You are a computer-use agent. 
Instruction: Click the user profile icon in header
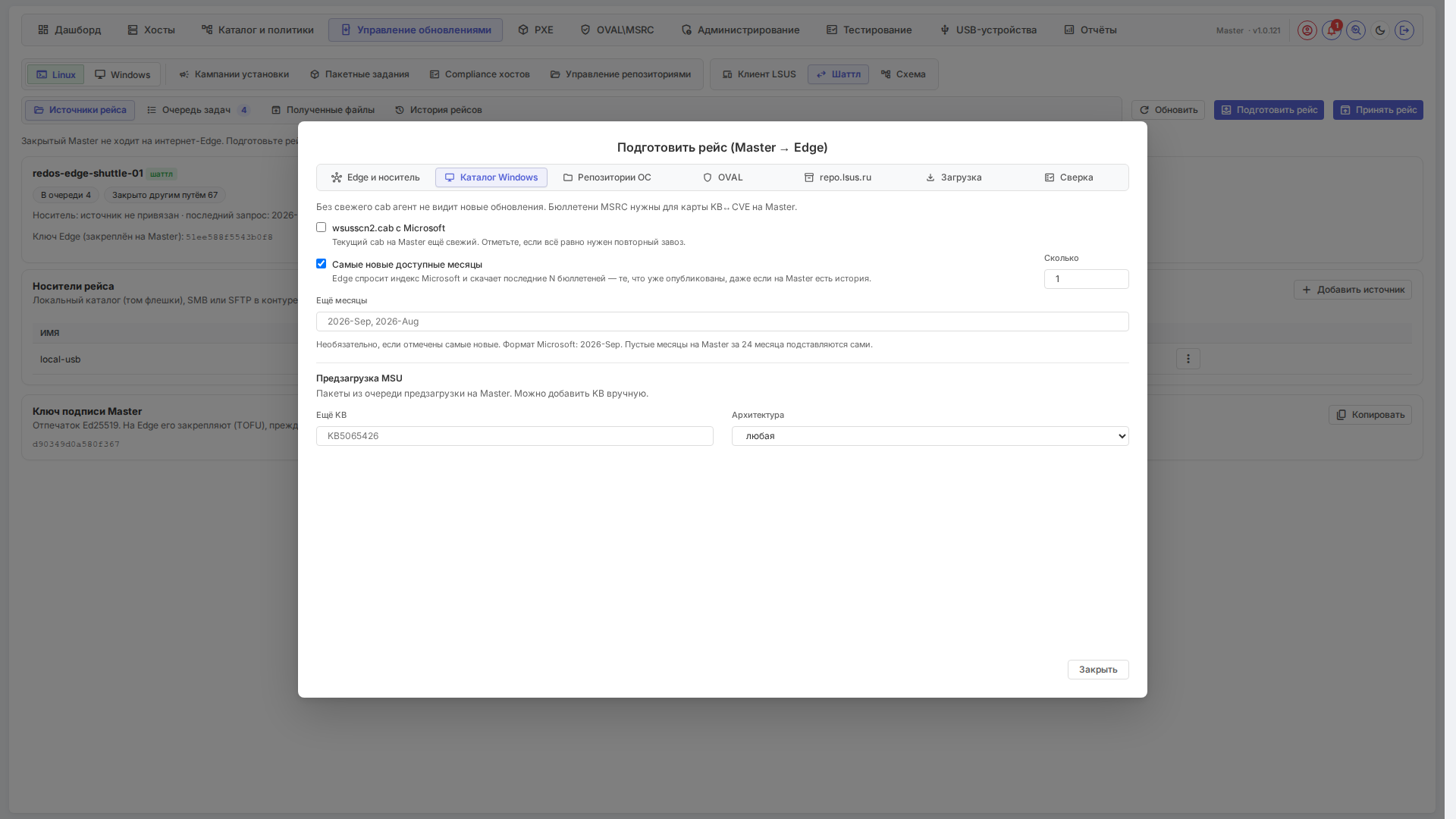coord(1307,30)
